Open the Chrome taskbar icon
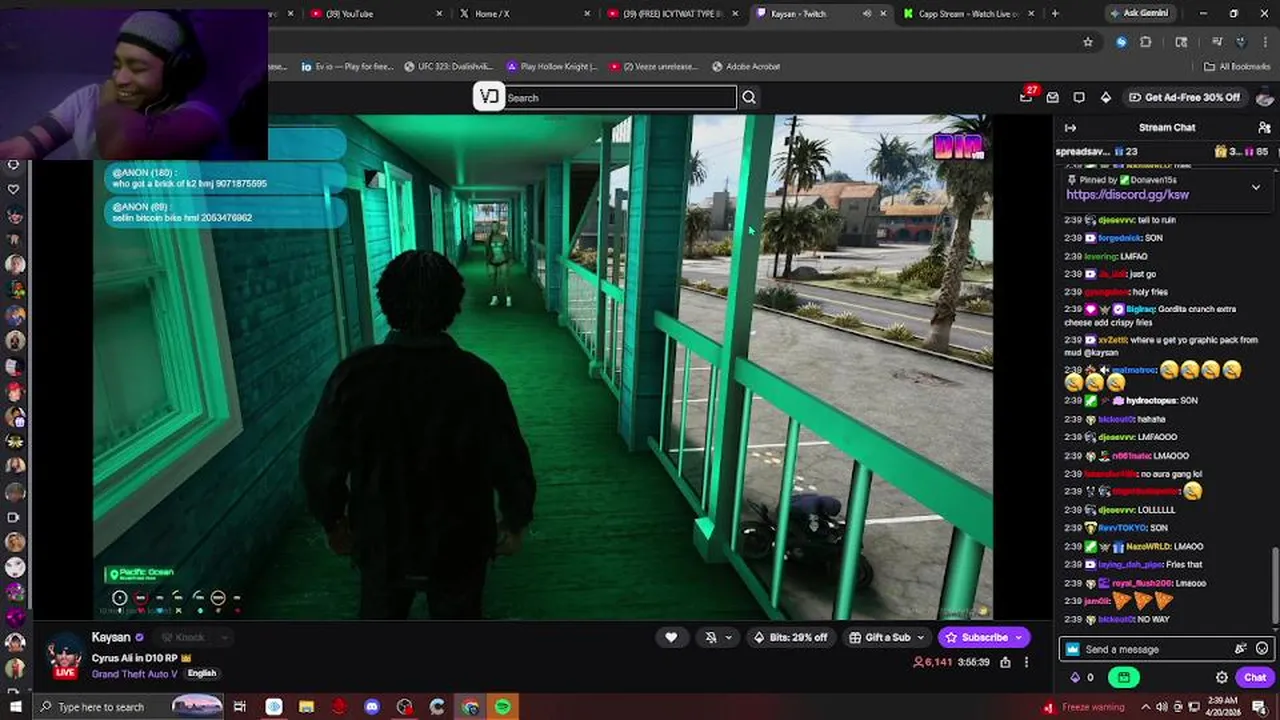The height and width of the screenshot is (720, 1280). 470,707
